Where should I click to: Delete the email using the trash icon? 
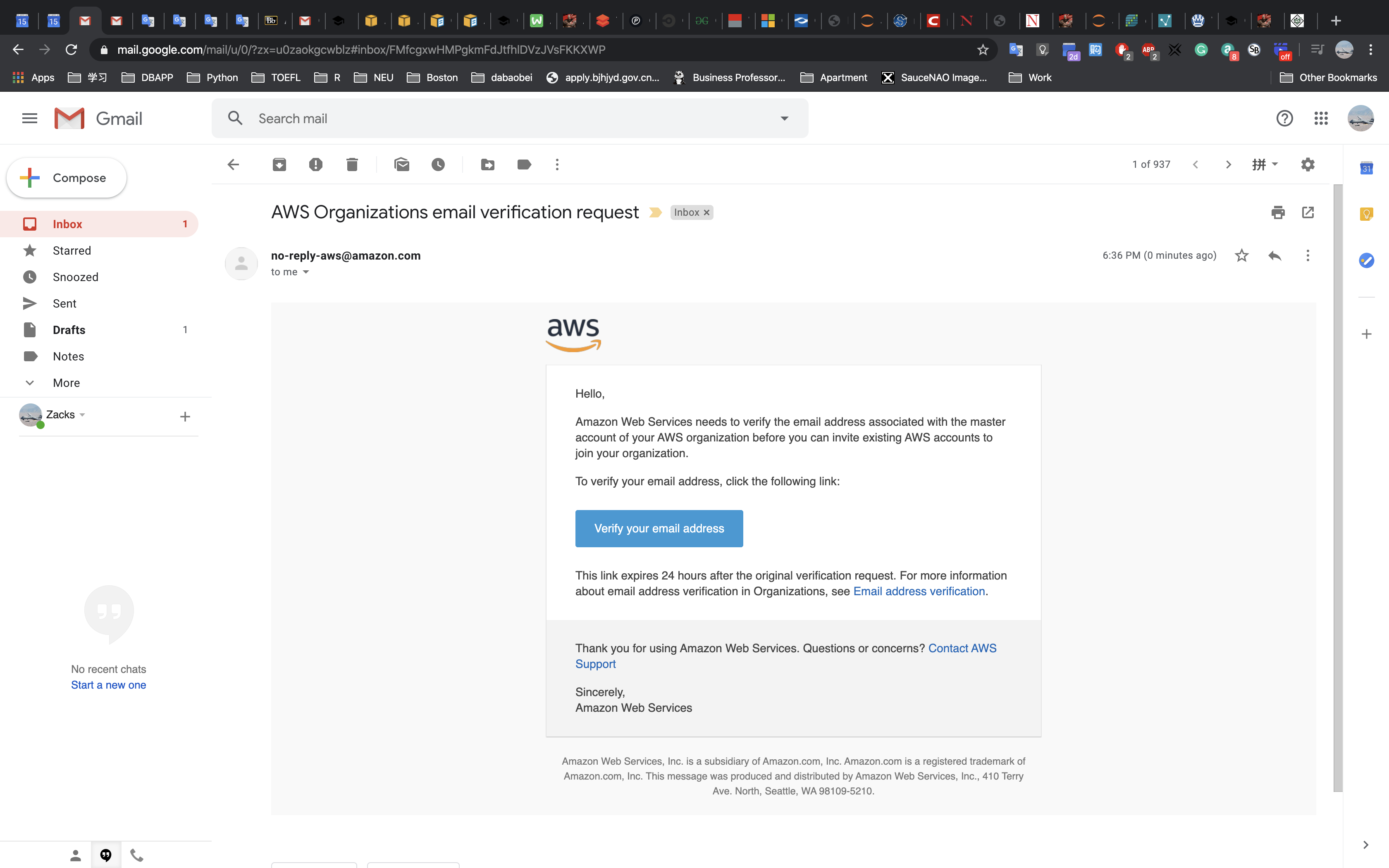point(352,165)
